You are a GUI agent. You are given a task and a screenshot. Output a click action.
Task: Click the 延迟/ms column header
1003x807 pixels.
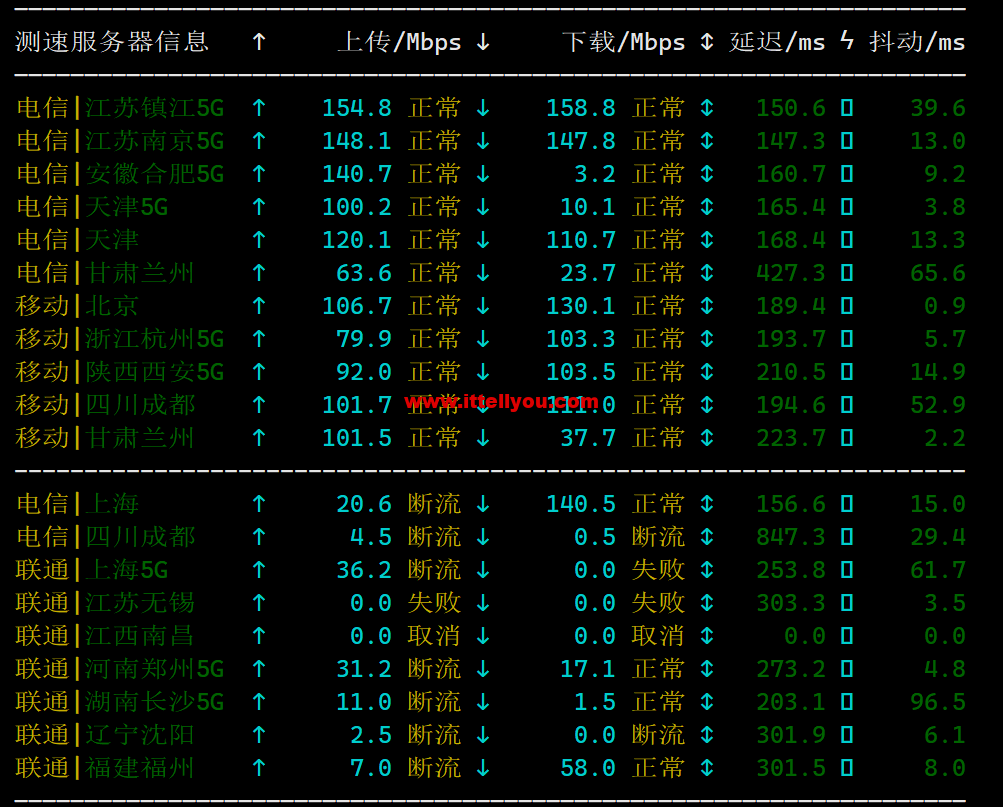tap(777, 42)
